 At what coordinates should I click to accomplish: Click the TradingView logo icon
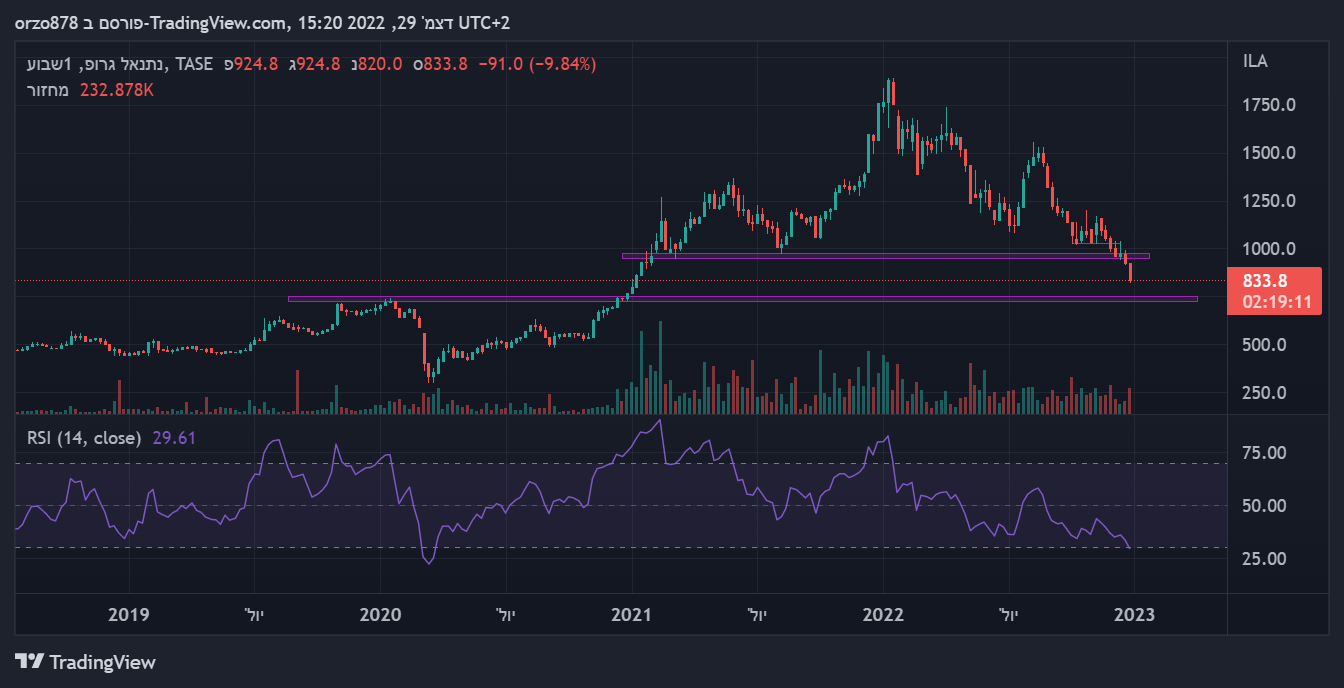click(x=29, y=662)
